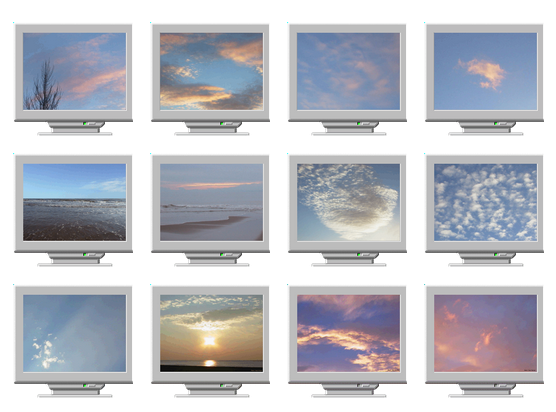Choose the large round mottled cloud thumbnail

coord(349,202)
